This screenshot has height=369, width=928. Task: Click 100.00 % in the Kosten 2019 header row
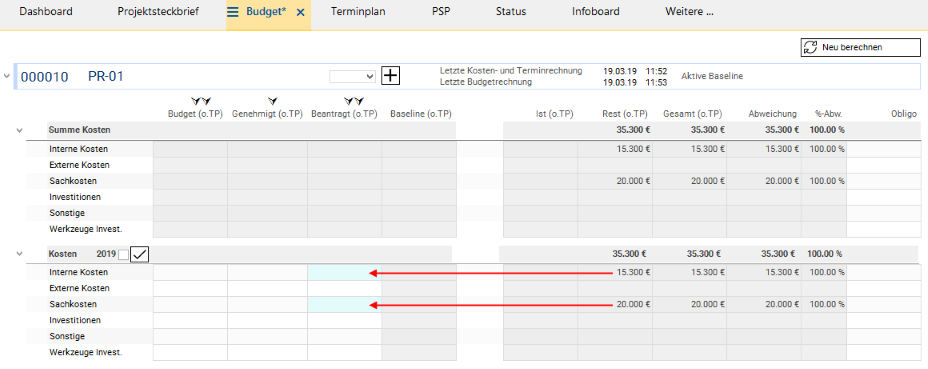pyautogui.click(x=824, y=254)
